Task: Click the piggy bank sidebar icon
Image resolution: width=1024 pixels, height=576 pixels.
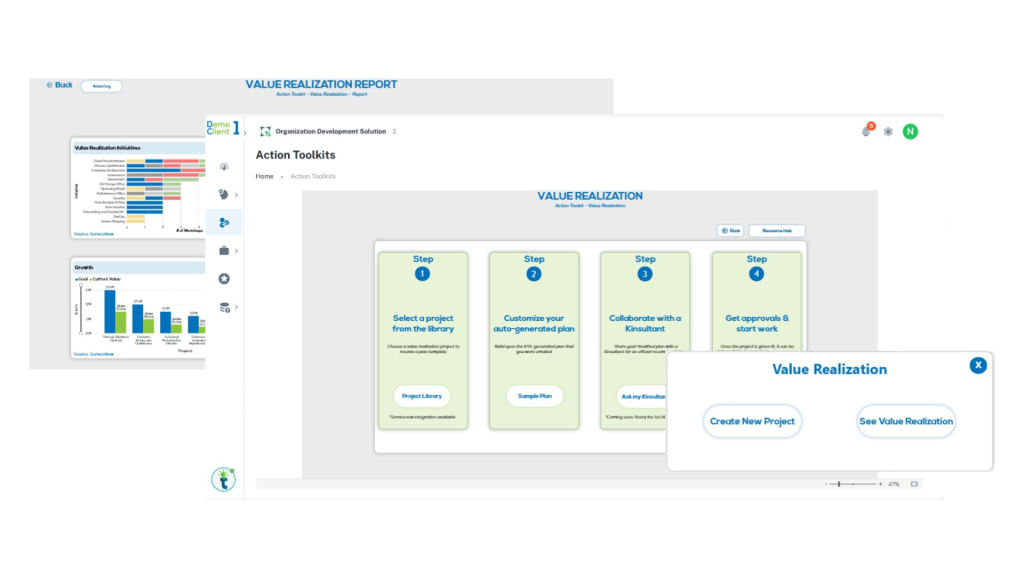Action: pyautogui.click(x=224, y=195)
